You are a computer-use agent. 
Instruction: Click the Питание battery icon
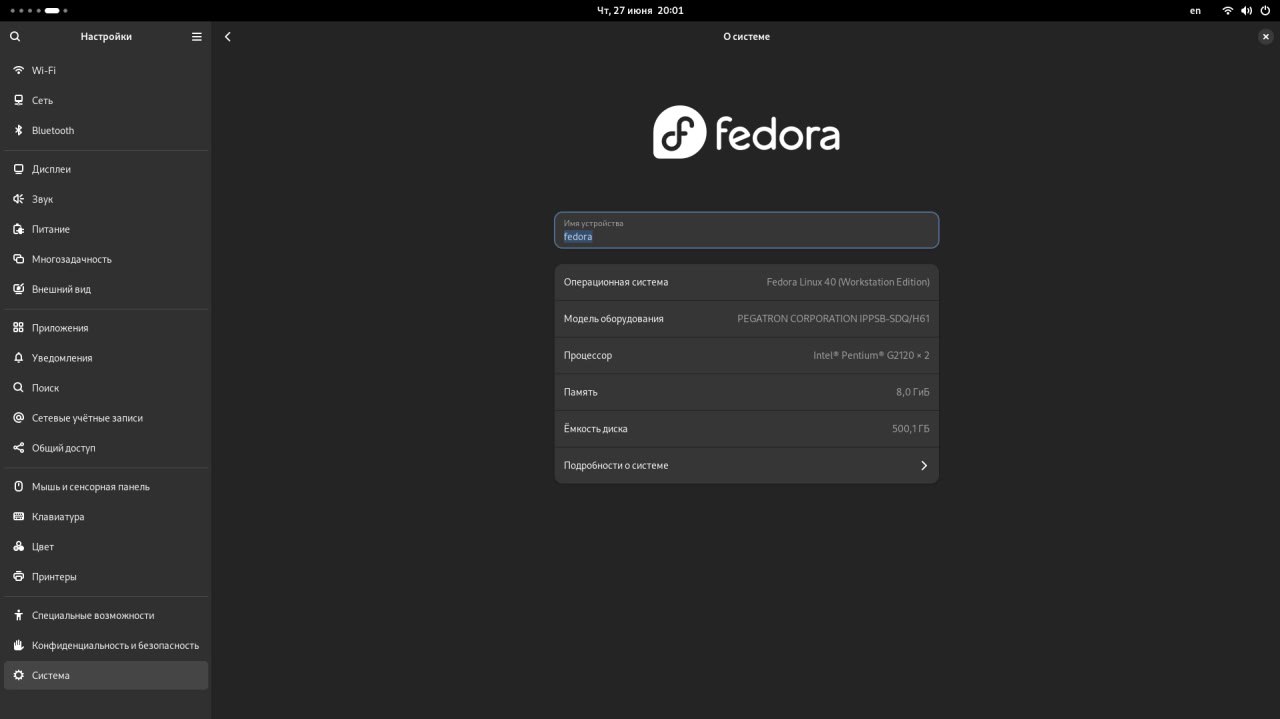point(18,229)
